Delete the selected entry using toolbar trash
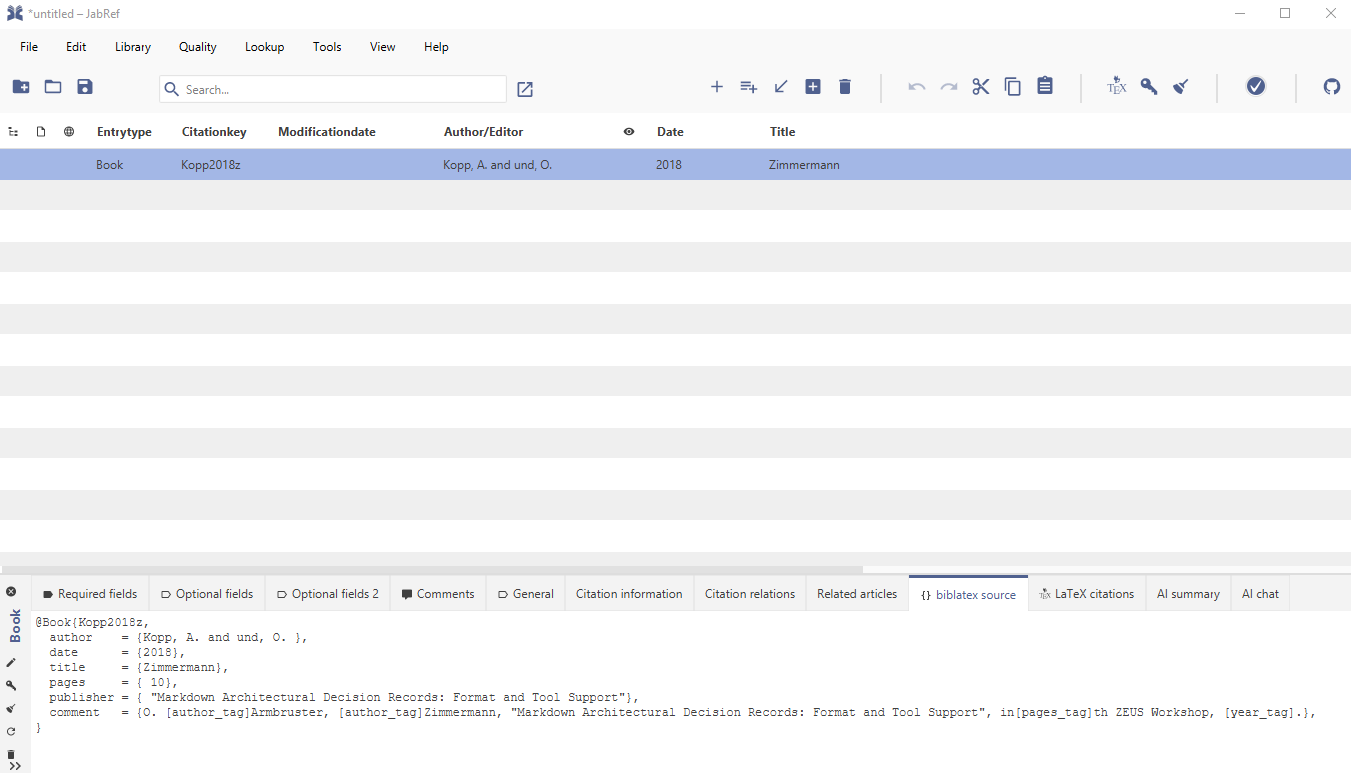Image resolution: width=1351 pixels, height=773 pixels. (845, 87)
